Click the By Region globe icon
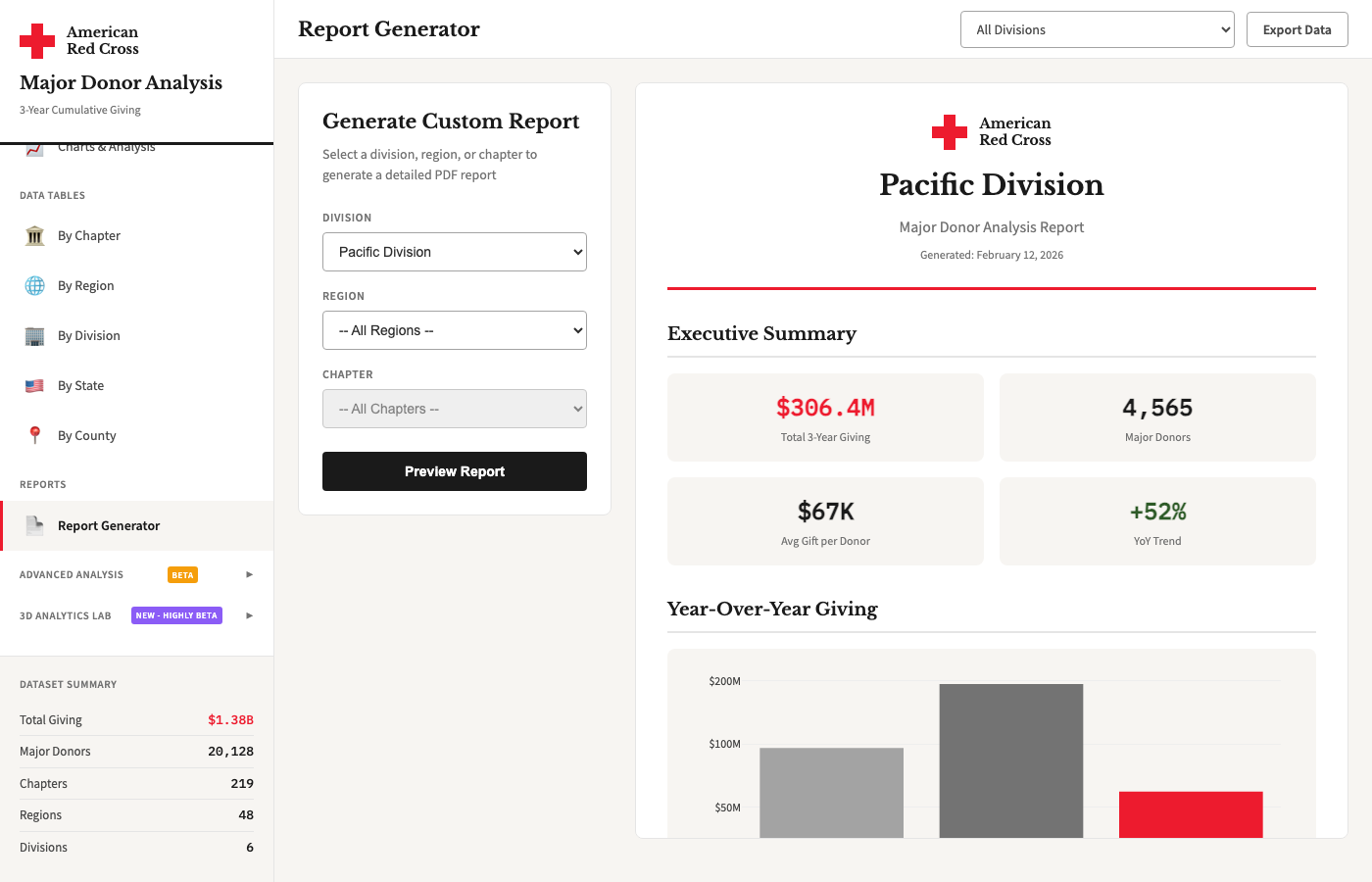 click(35, 285)
